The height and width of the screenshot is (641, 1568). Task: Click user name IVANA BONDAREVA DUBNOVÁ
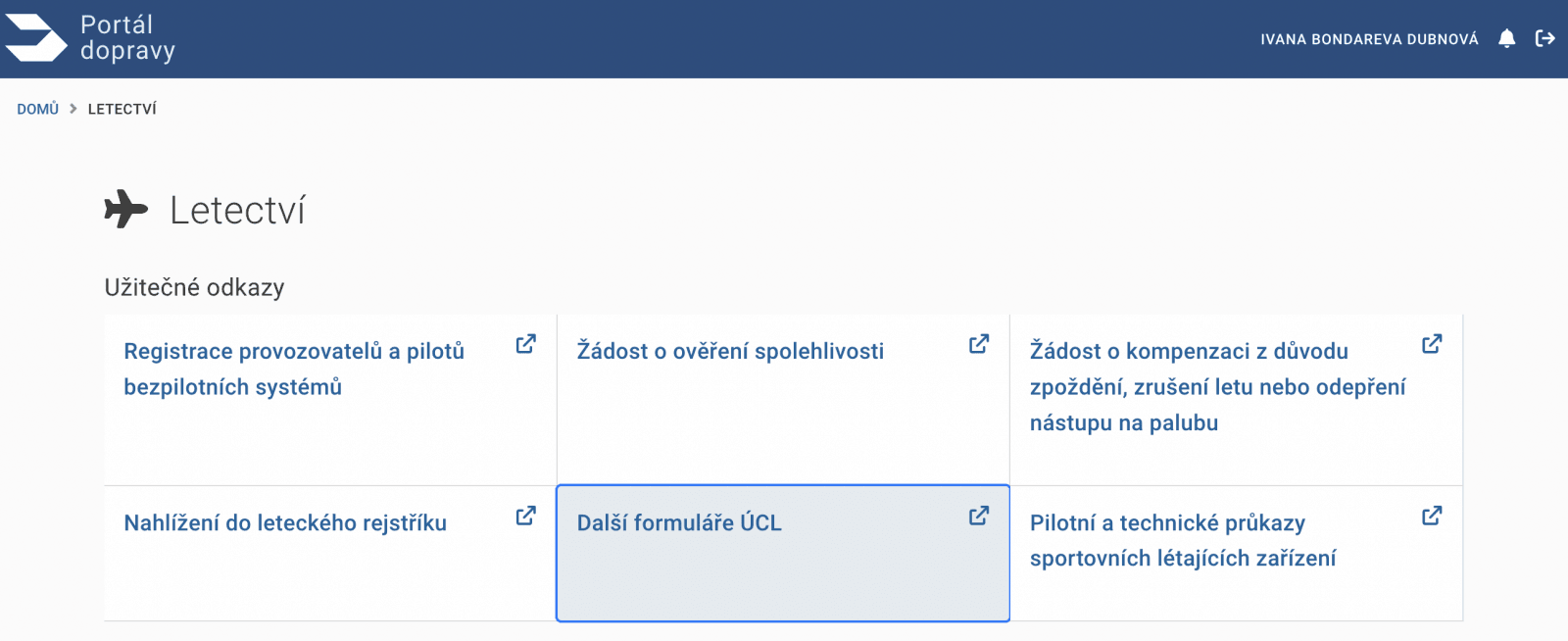(1369, 39)
